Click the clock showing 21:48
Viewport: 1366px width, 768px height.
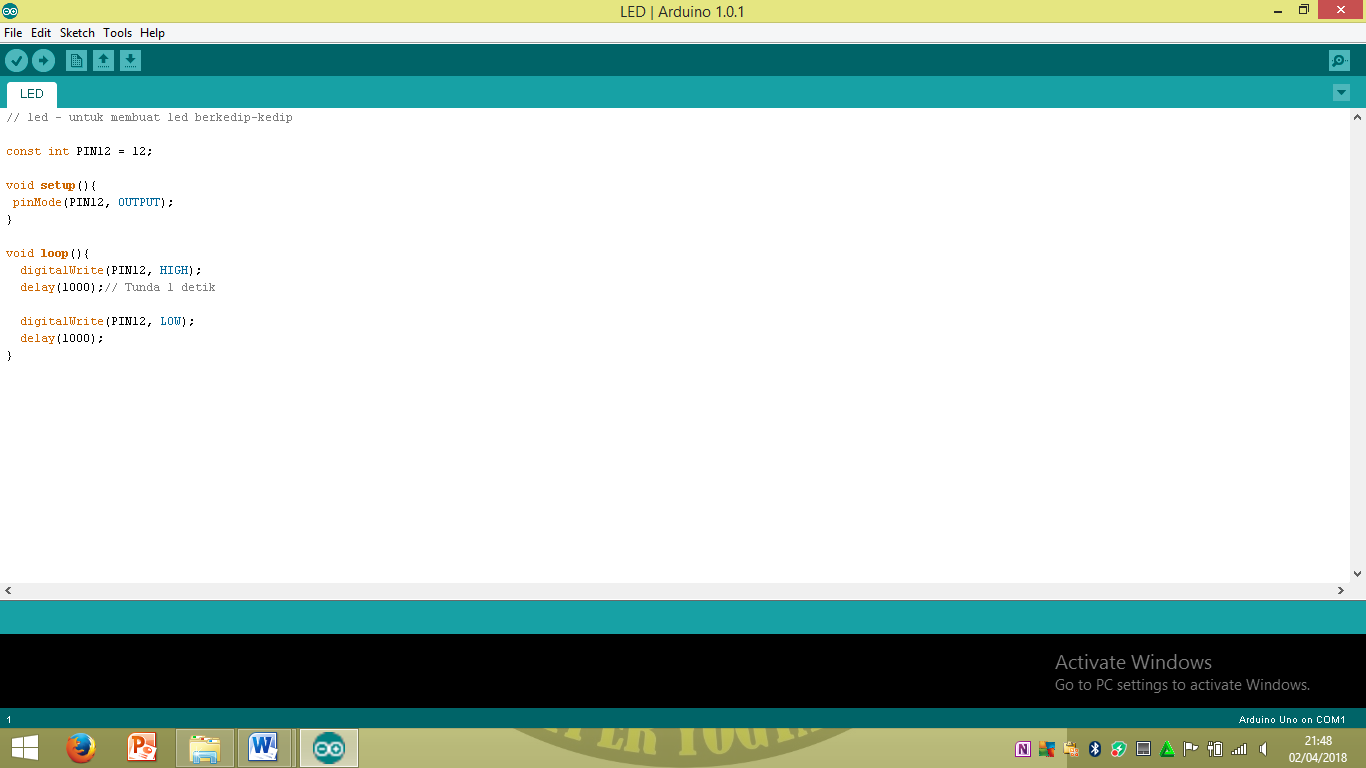tap(1318, 741)
